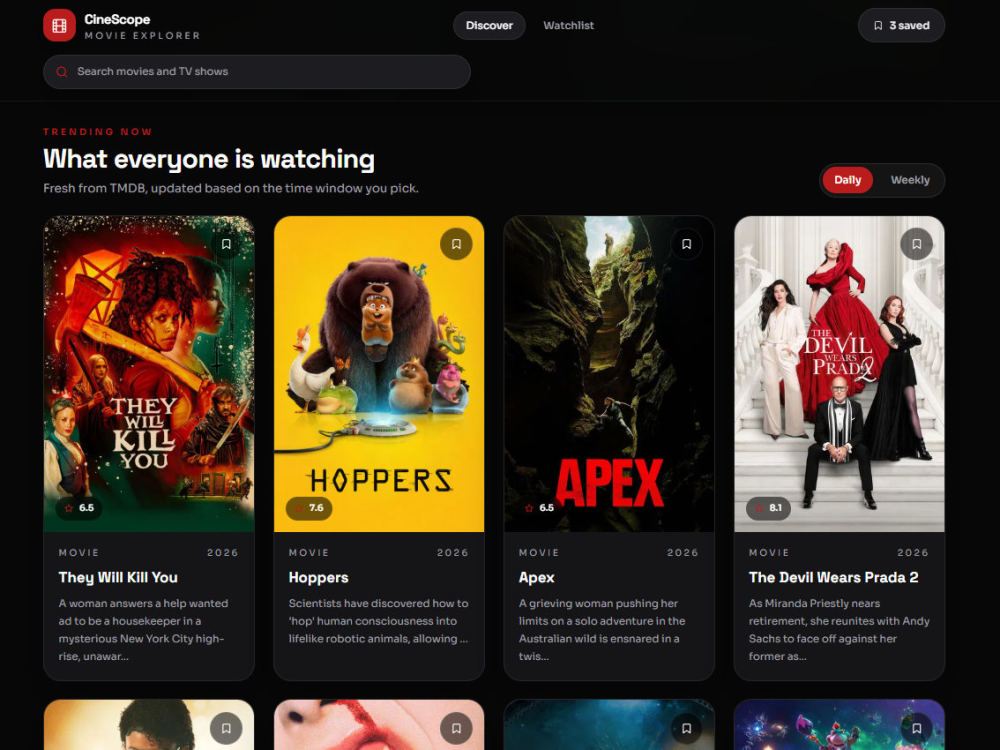Click the 7.6 rating badge on Hoppers
1000x750 pixels.
[x=309, y=508]
